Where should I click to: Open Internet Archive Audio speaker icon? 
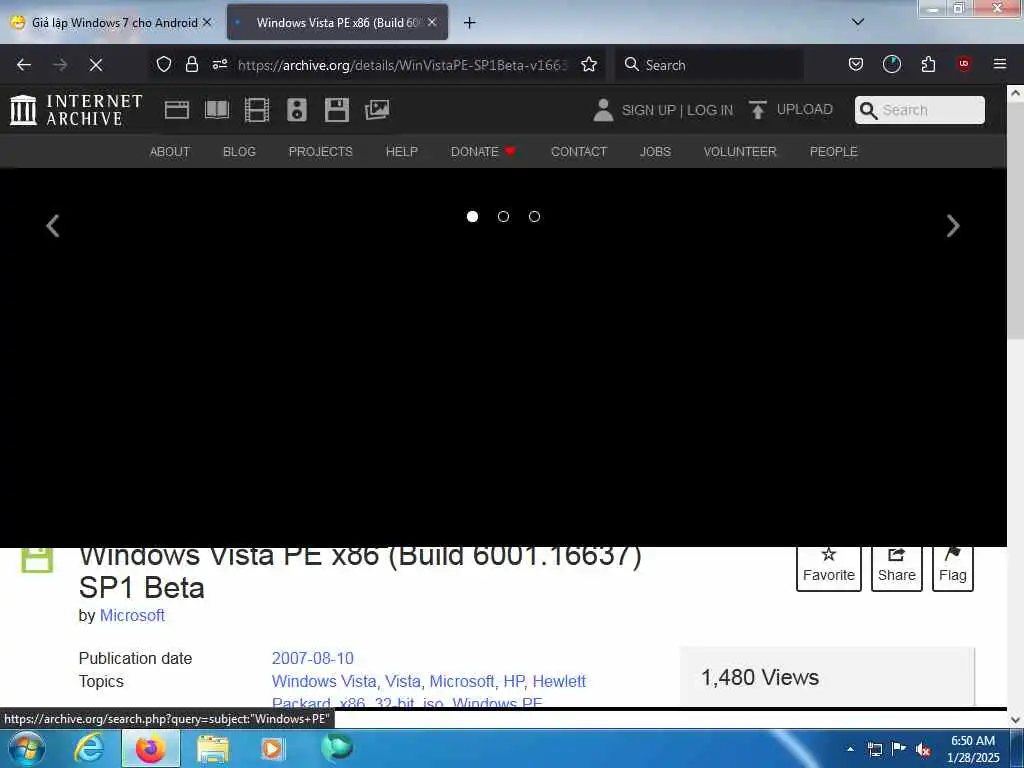coord(296,110)
